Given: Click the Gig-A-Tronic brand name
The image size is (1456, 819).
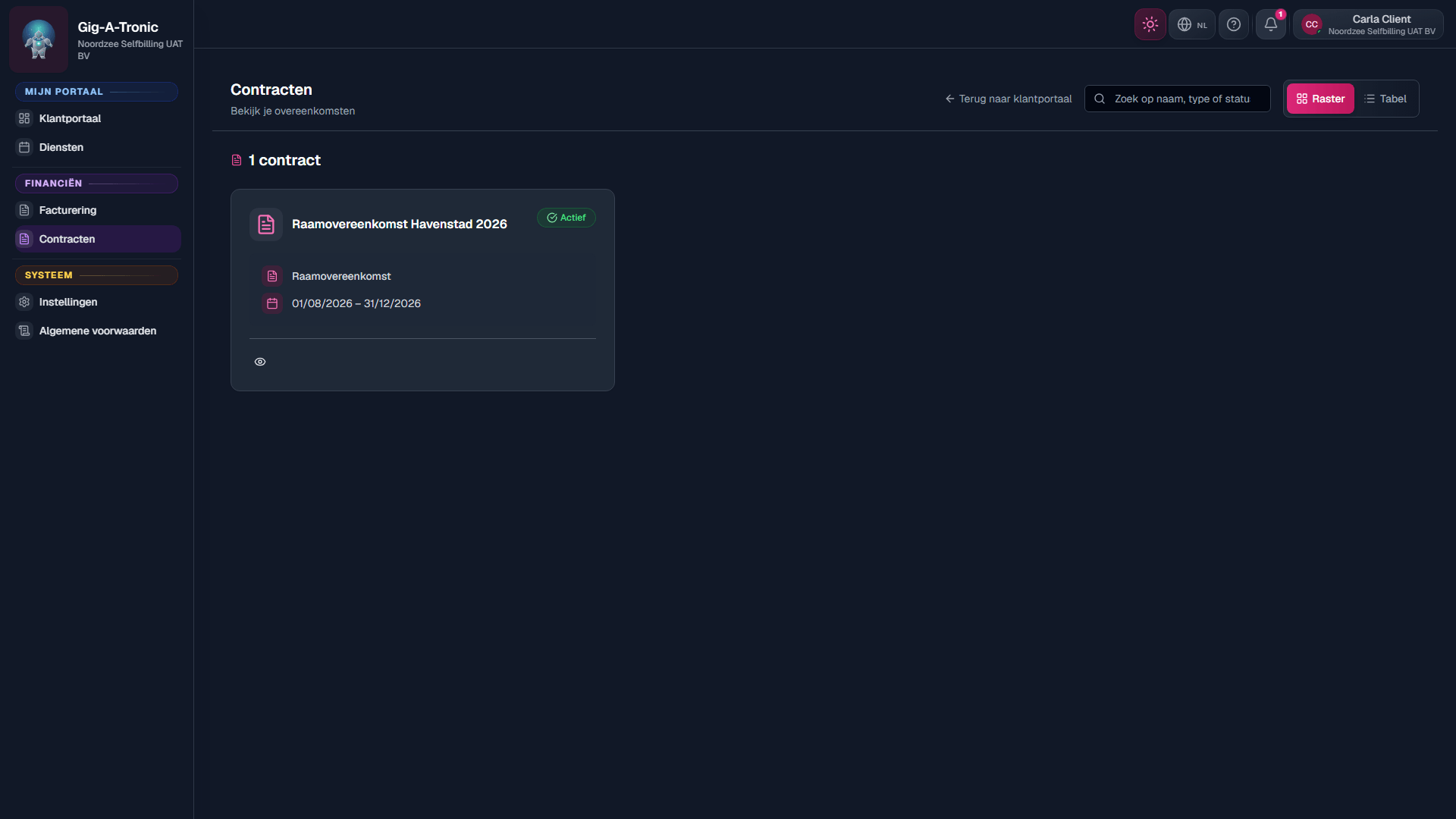Looking at the screenshot, I should (118, 27).
